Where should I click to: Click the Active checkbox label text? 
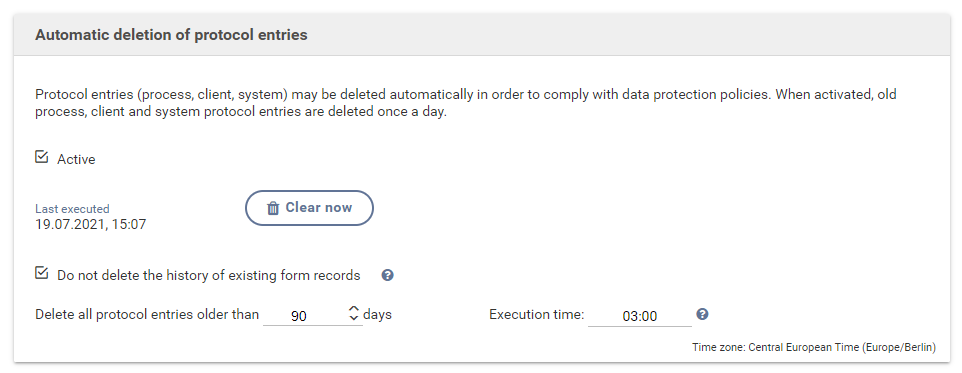76,160
